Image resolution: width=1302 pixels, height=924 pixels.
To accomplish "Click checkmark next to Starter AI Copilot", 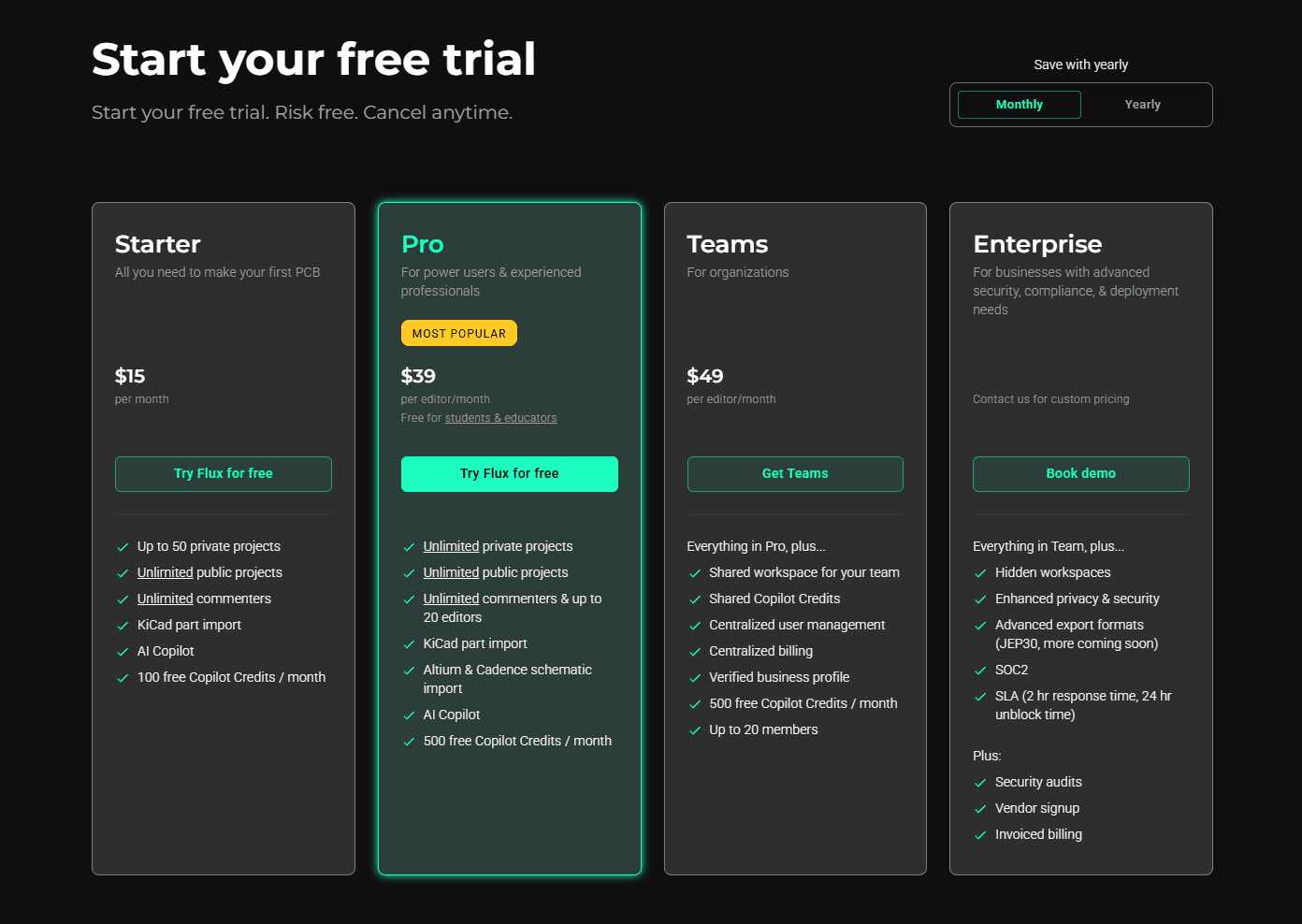I will click(123, 652).
